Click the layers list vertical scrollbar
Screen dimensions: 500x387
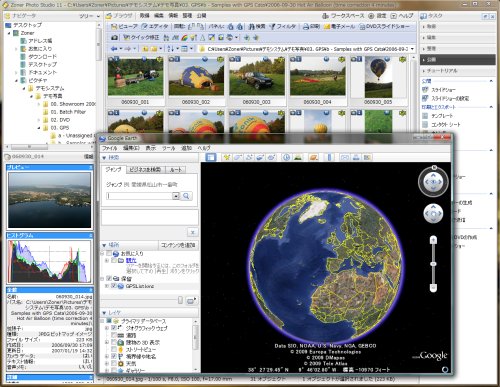pyautogui.click(x=195, y=345)
